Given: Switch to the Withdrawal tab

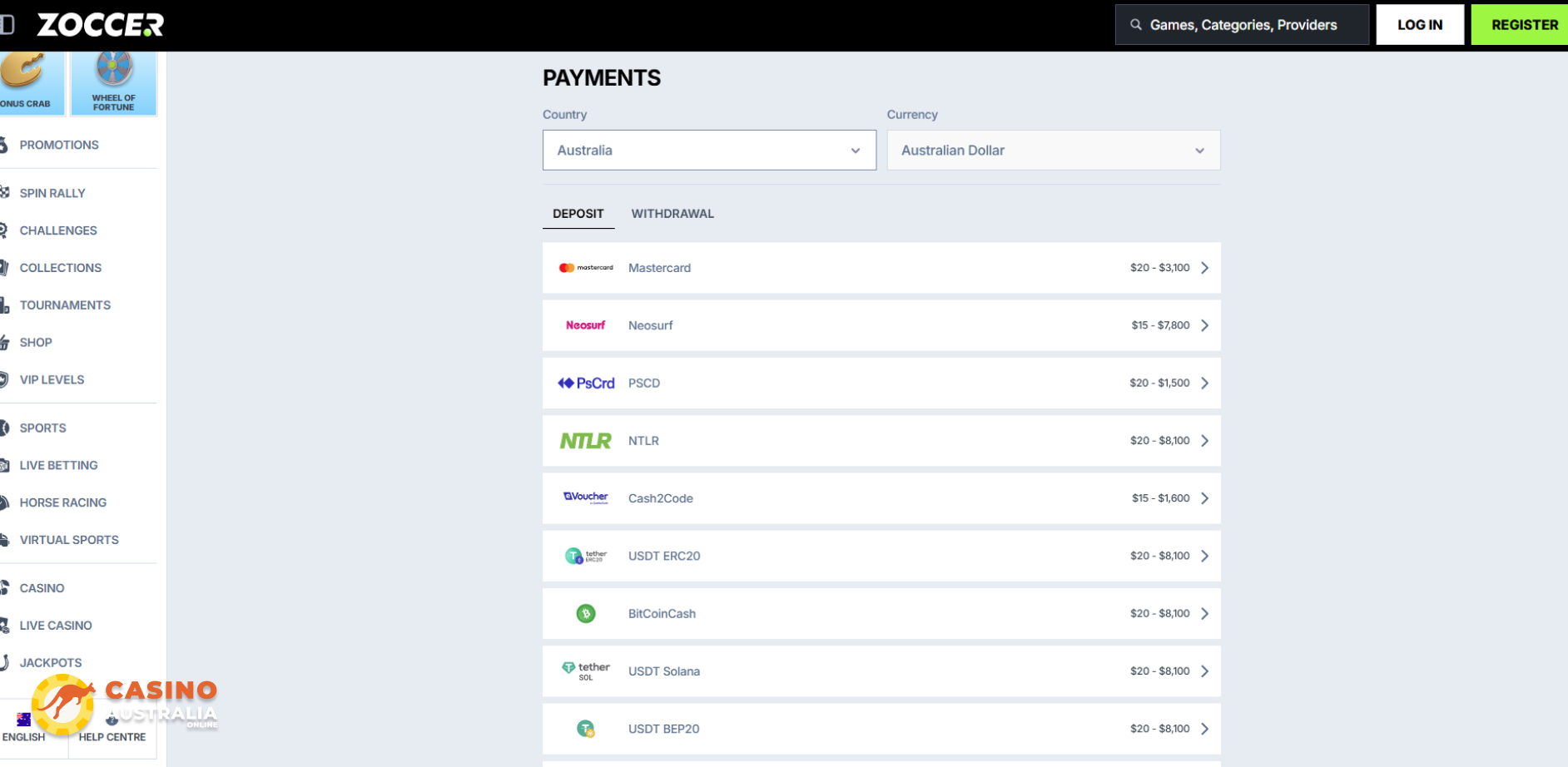Looking at the screenshot, I should click(672, 214).
